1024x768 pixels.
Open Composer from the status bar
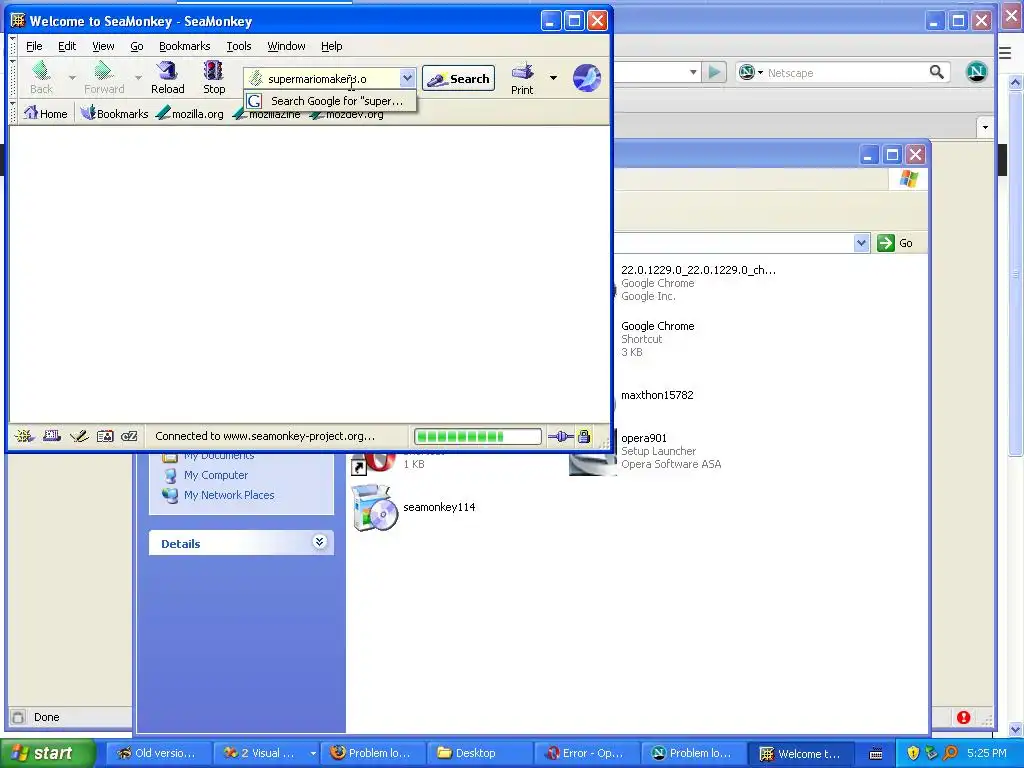pyautogui.click(x=79, y=436)
